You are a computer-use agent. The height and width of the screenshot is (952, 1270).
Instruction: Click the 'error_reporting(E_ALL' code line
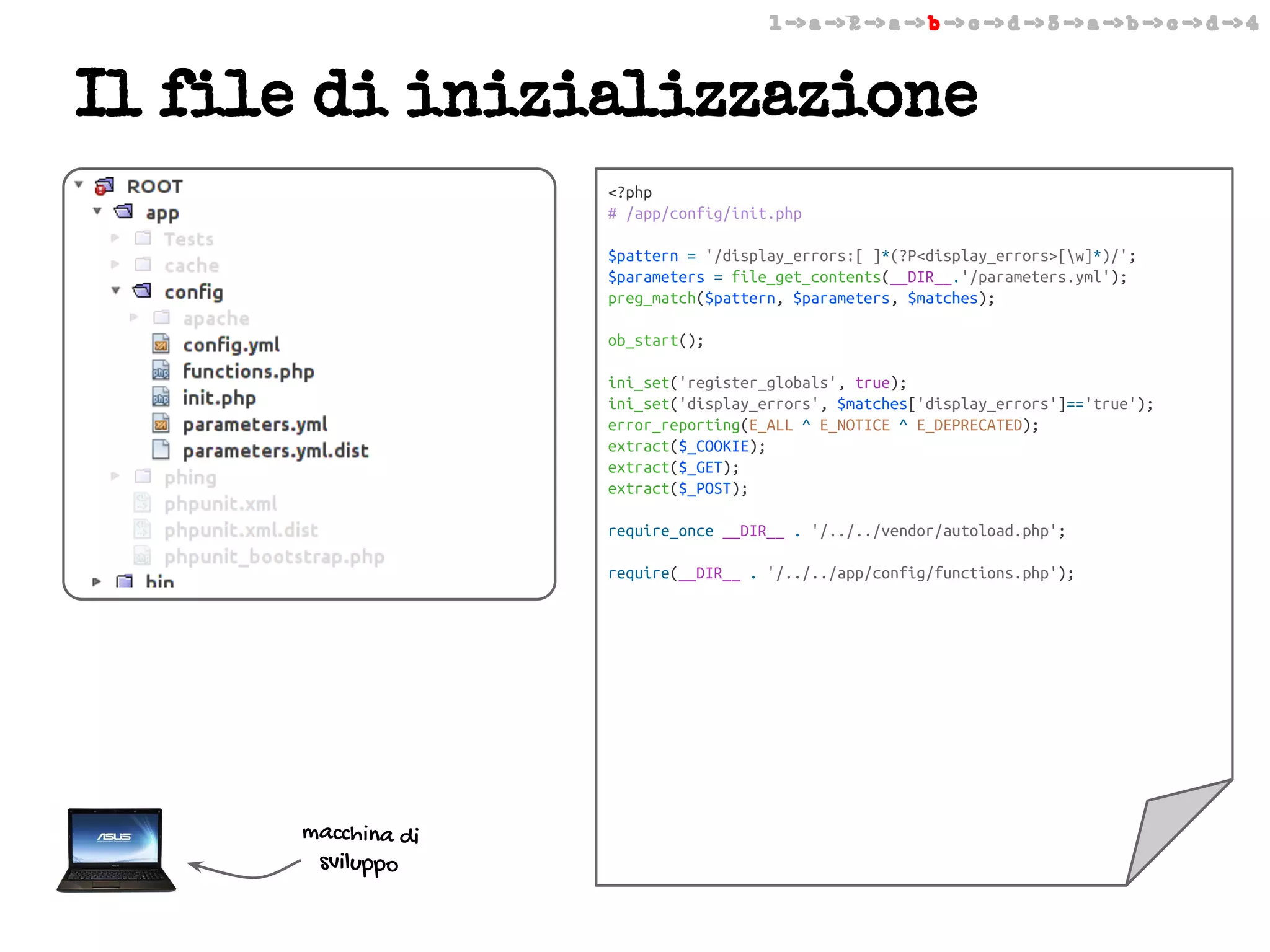tap(823, 425)
